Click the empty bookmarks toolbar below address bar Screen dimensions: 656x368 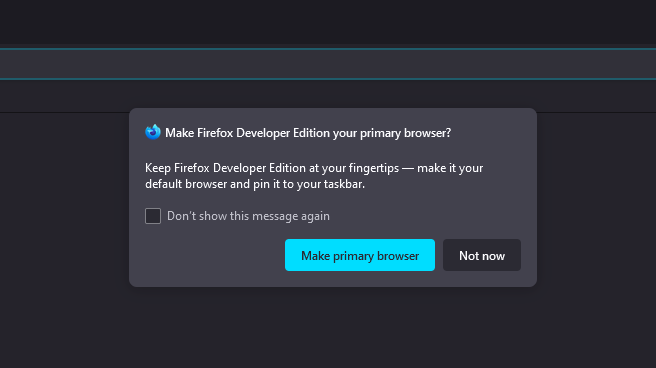[328, 96]
